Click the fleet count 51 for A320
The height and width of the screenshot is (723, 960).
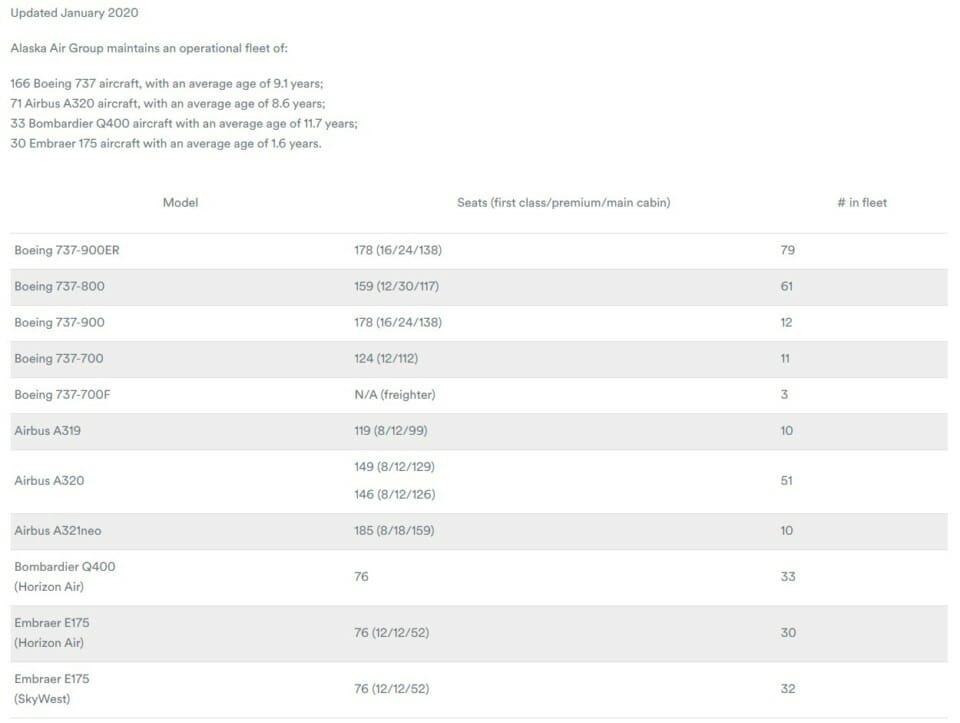click(x=787, y=481)
